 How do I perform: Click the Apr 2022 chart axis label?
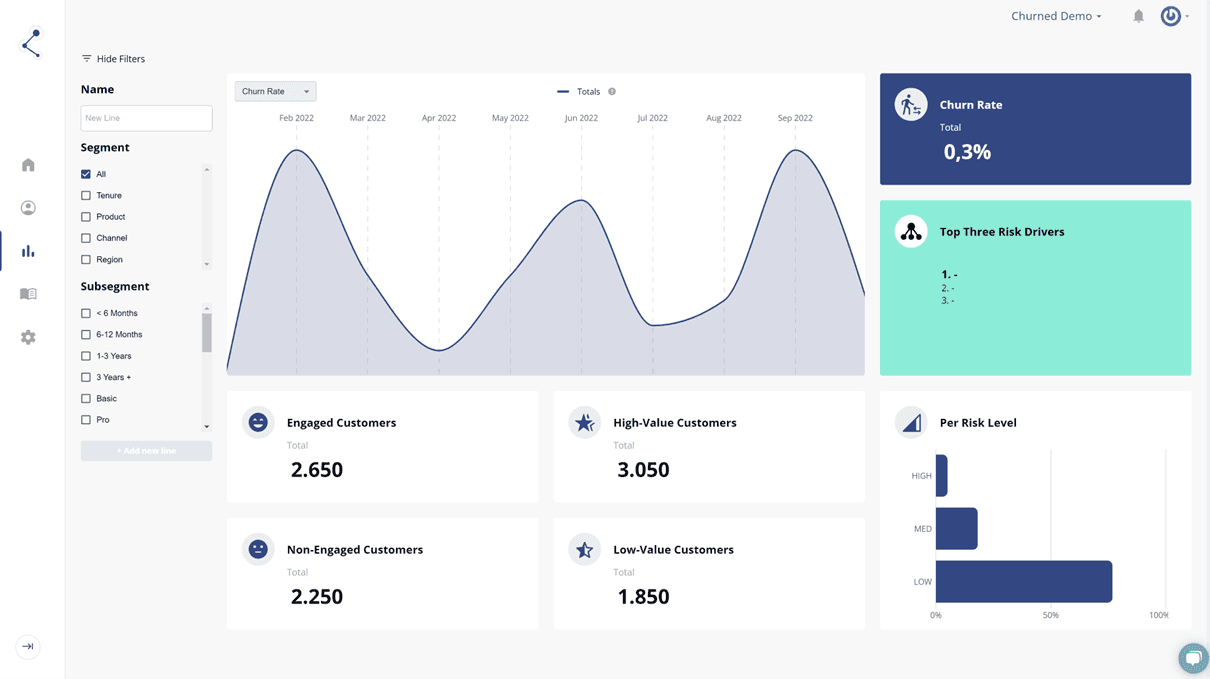click(439, 118)
